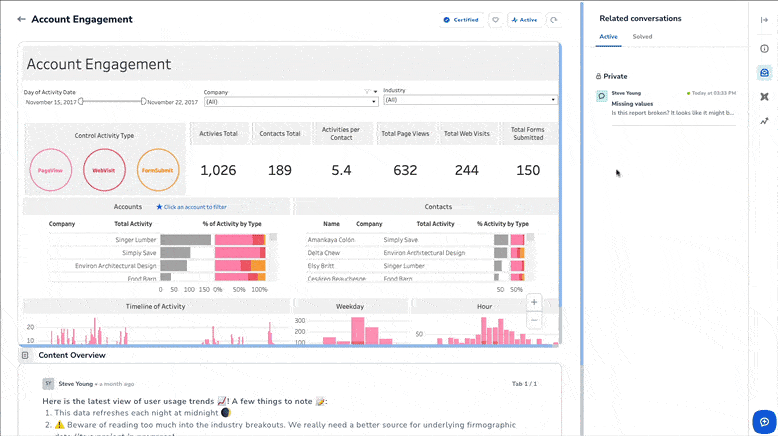Click the back arrow beside Account Engagement
The height and width of the screenshot is (436, 778).
tap(21, 19)
